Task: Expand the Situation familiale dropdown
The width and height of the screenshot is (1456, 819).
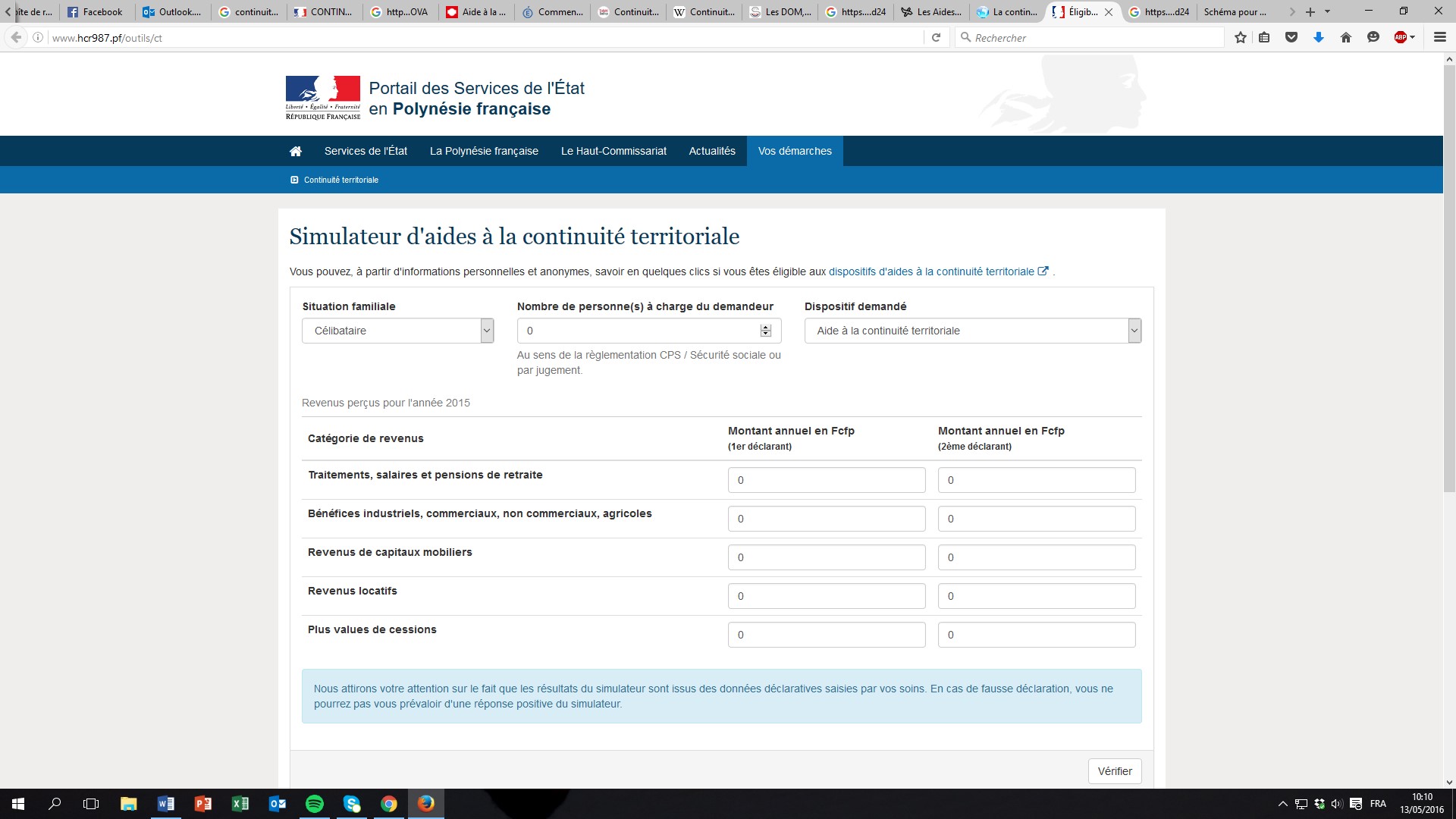Action: (397, 331)
